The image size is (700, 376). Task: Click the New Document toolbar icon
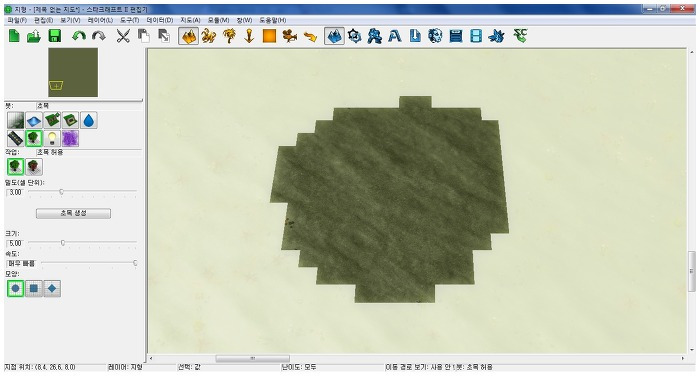14,36
